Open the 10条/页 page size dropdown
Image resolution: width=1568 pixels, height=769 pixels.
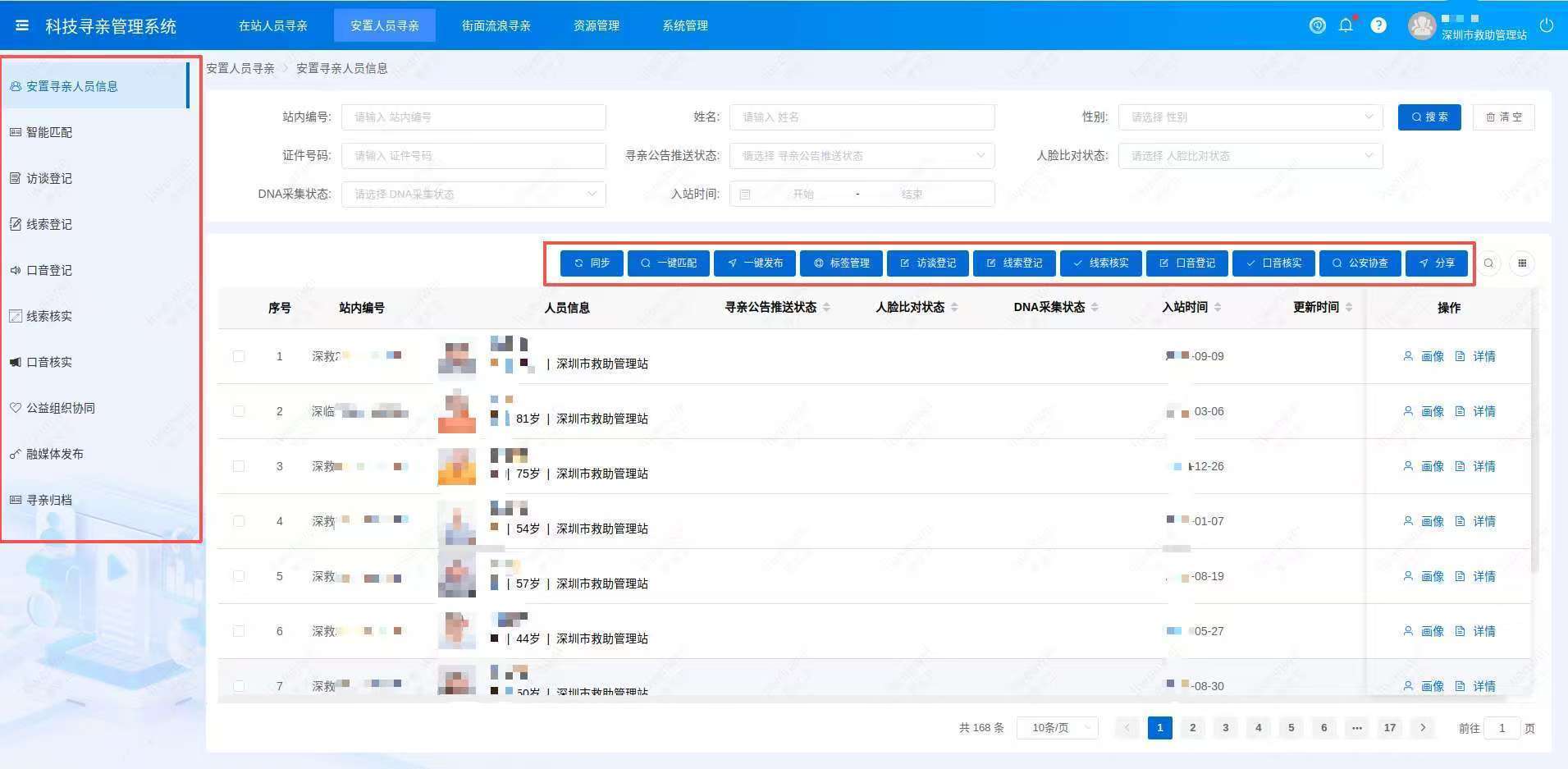1057,728
